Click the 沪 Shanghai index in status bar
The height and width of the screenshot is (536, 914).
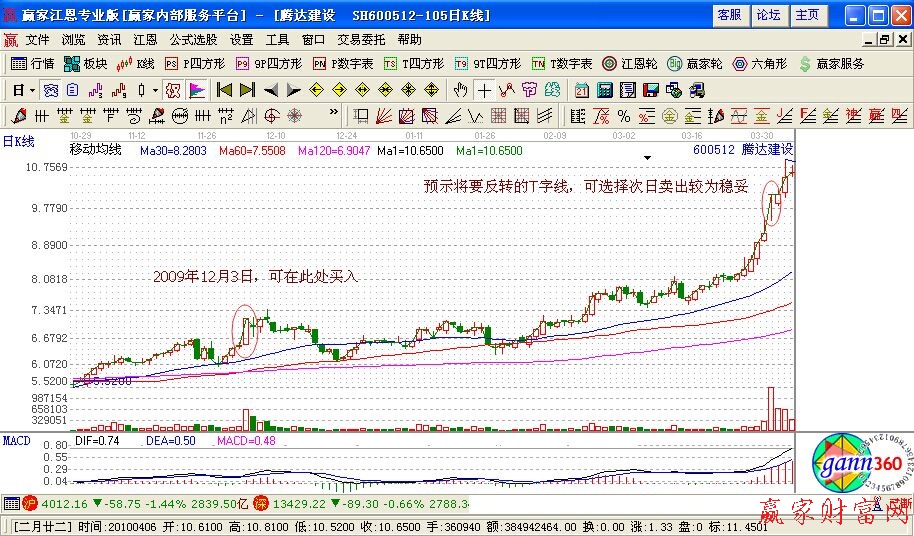(x=29, y=503)
